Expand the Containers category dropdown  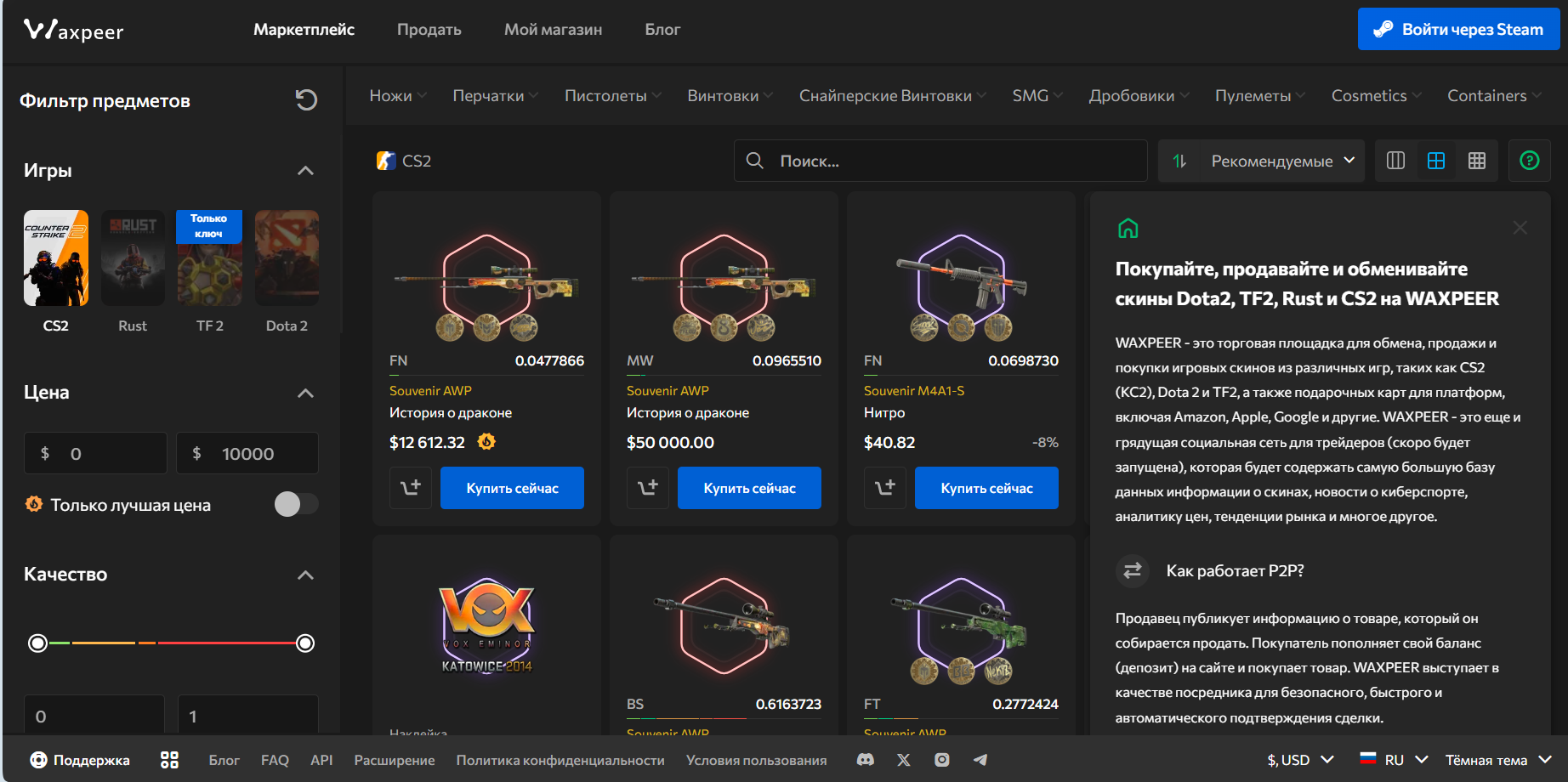(x=1495, y=96)
